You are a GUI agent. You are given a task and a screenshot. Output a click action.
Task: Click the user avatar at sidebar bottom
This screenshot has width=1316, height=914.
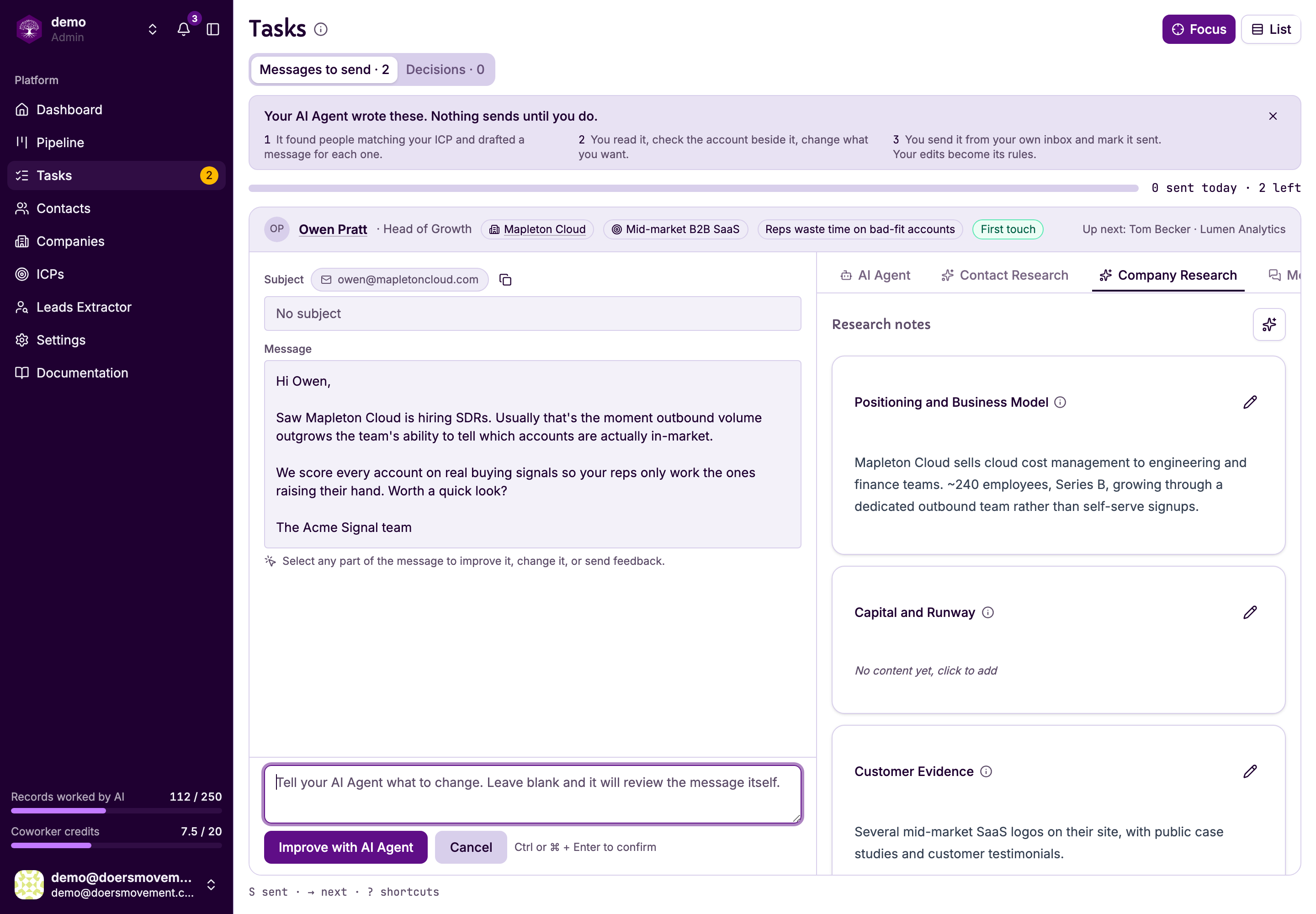click(29, 884)
